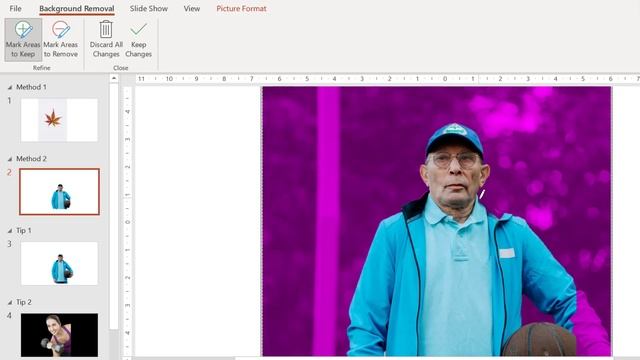Open the Slide Show tab
Image resolution: width=640 pixels, height=360 pixels.
149,9
